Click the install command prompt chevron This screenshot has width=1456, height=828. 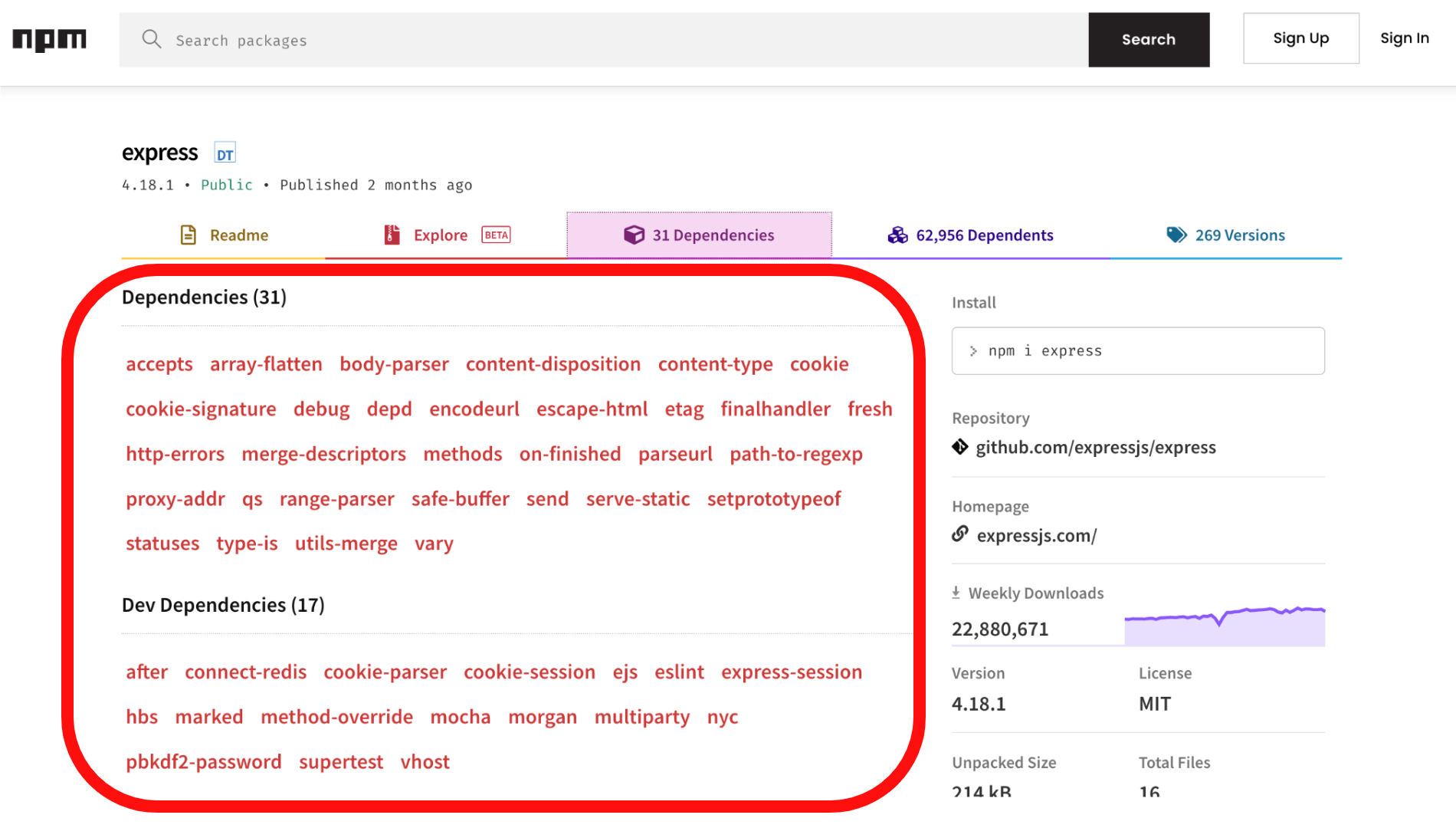[973, 351]
